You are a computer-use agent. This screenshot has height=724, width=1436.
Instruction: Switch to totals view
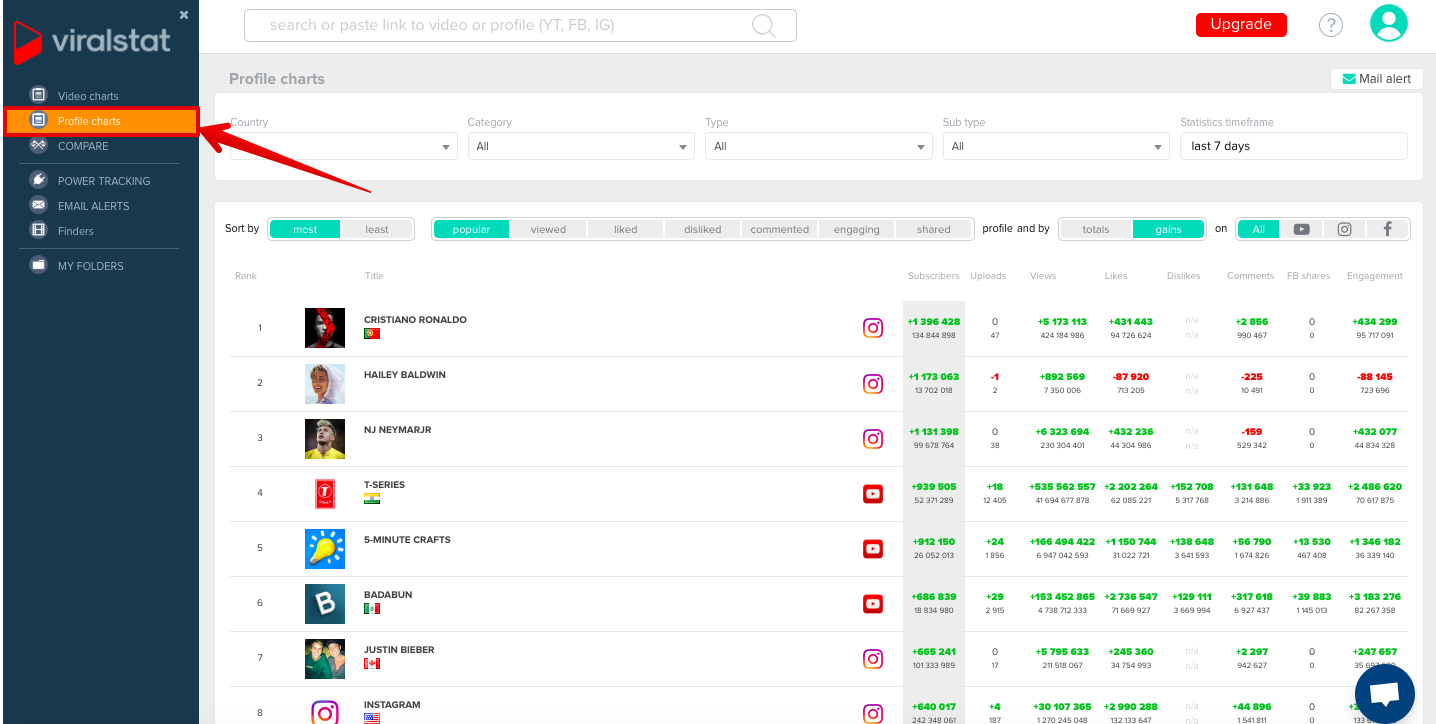click(1096, 229)
